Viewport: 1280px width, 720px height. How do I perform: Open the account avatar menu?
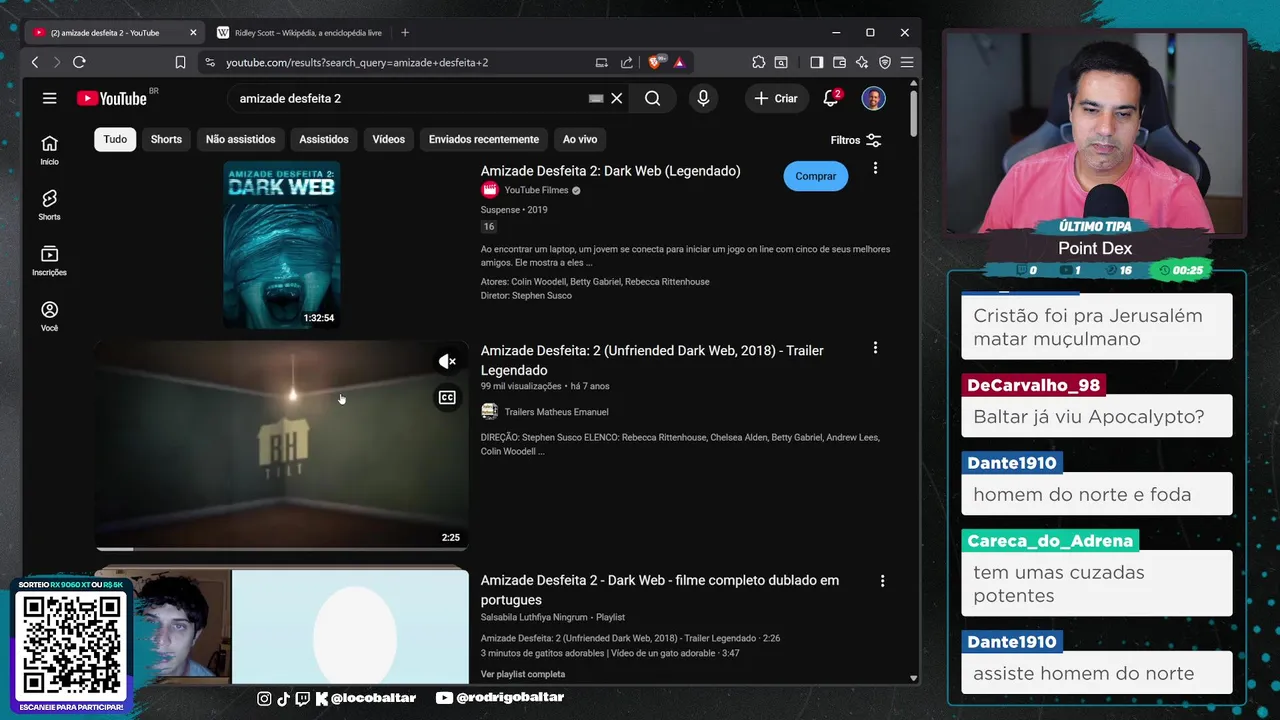point(873,98)
